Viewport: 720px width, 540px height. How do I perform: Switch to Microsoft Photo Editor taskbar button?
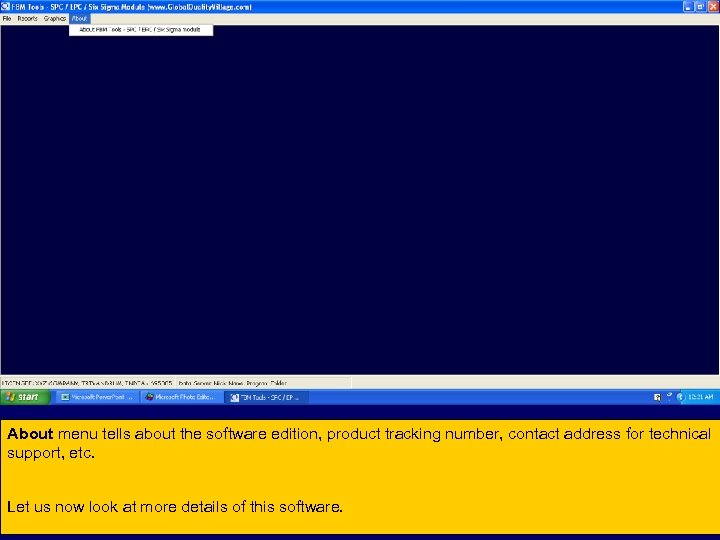pos(181,397)
